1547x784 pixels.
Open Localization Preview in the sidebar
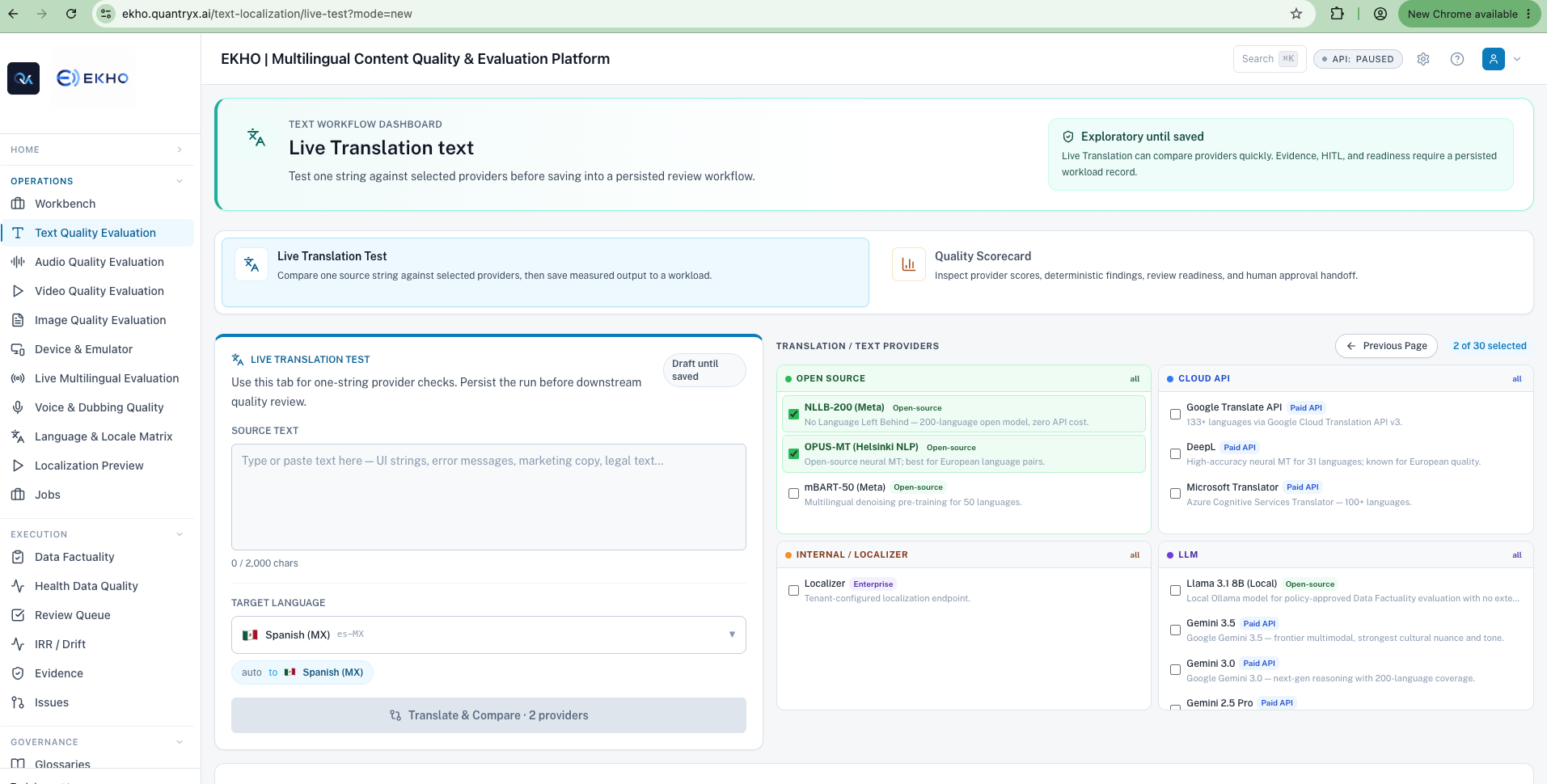point(89,466)
